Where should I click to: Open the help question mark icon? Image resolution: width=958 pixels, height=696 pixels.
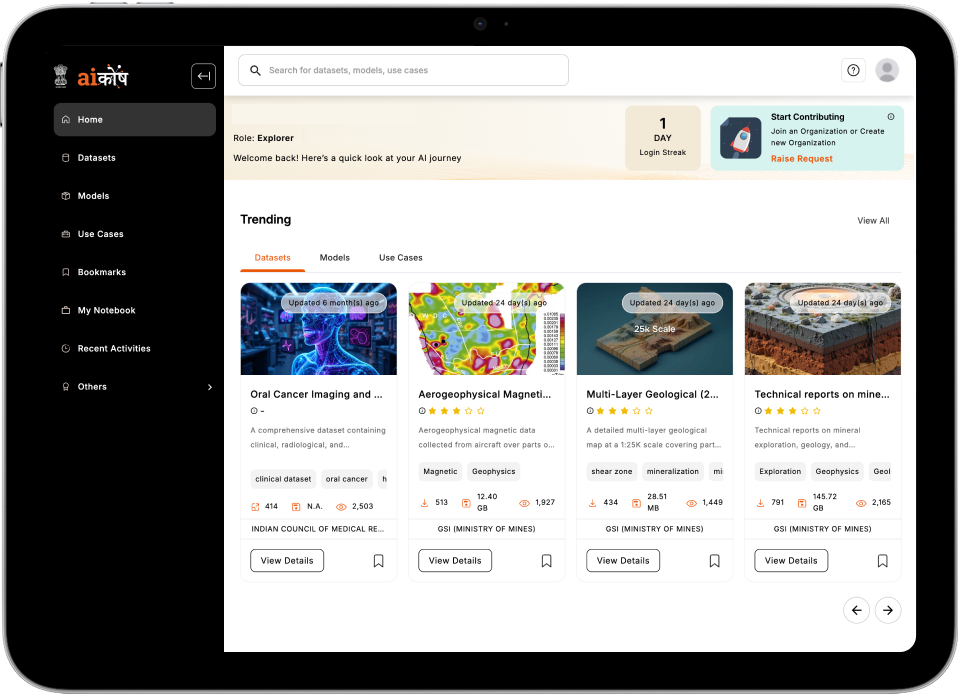[x=853, y=70]
